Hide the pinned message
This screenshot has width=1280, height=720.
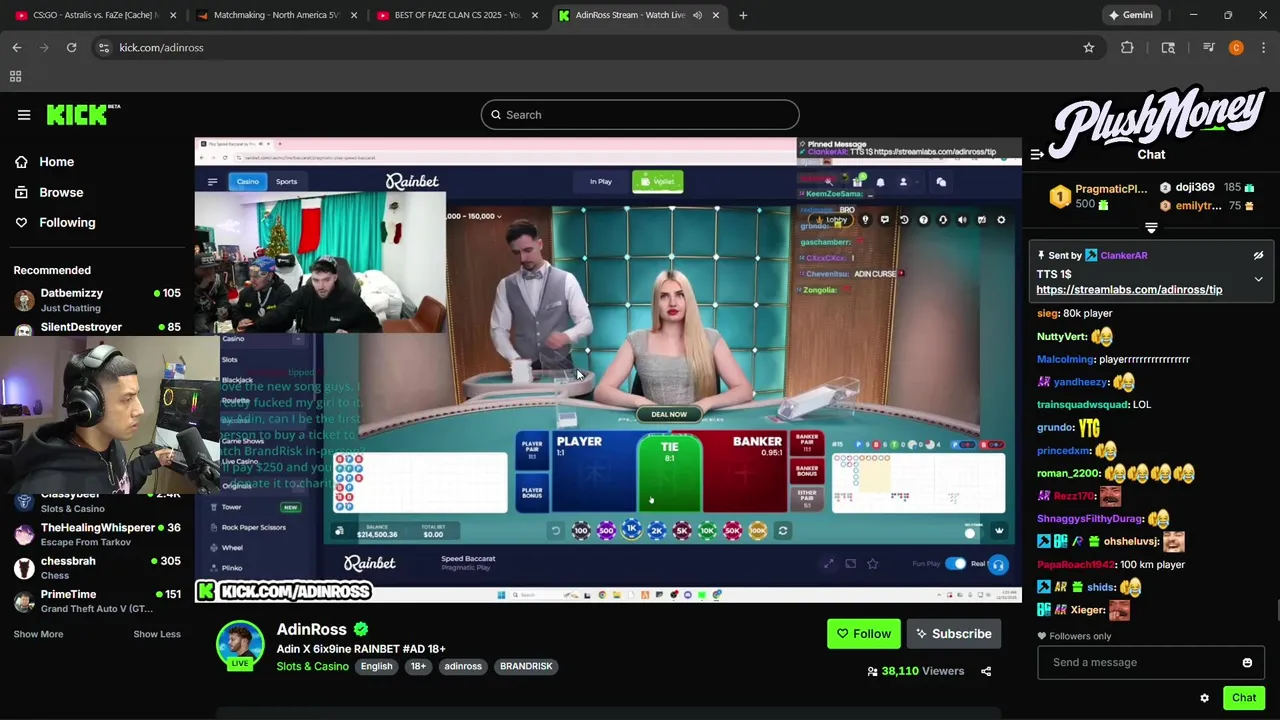pyautogui.click(x=1258, y=255)
